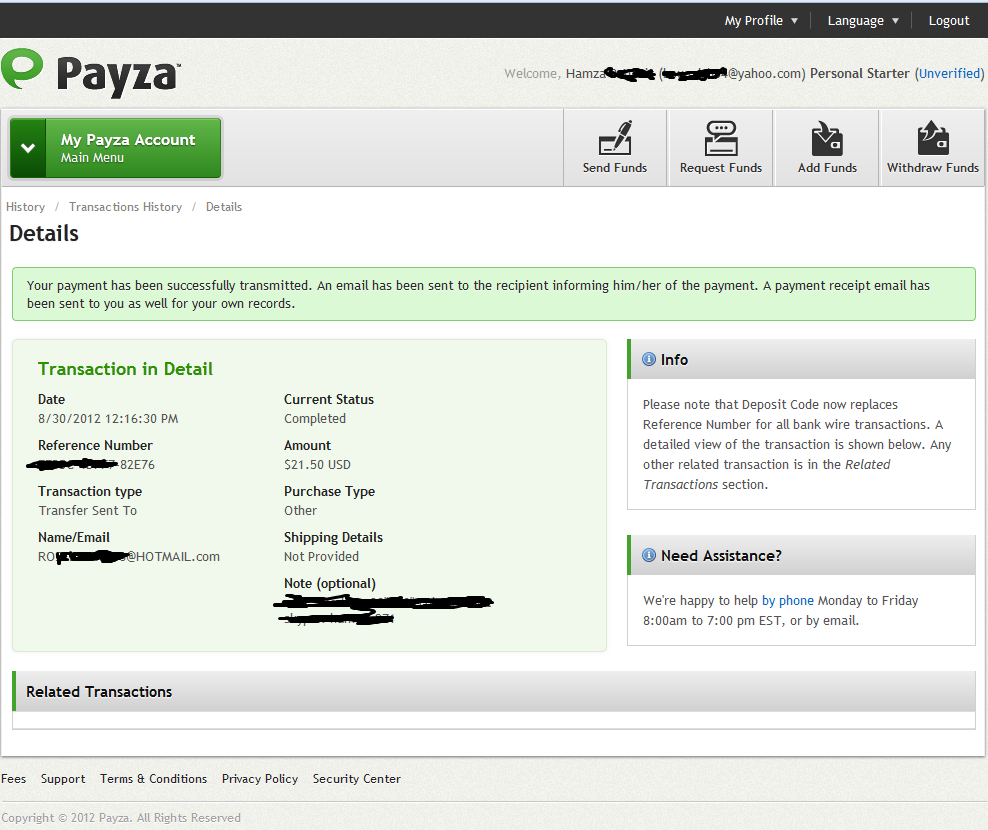Click the Request Funds label
The width and height of the screenshot is (988, 830).
(x=721, y=168)
